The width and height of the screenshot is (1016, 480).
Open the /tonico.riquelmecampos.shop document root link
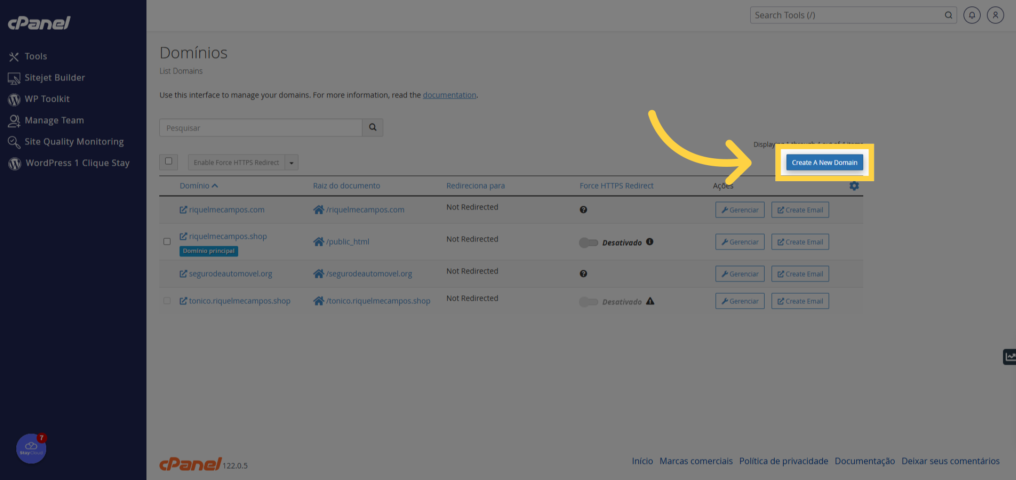tap(378, 301)
